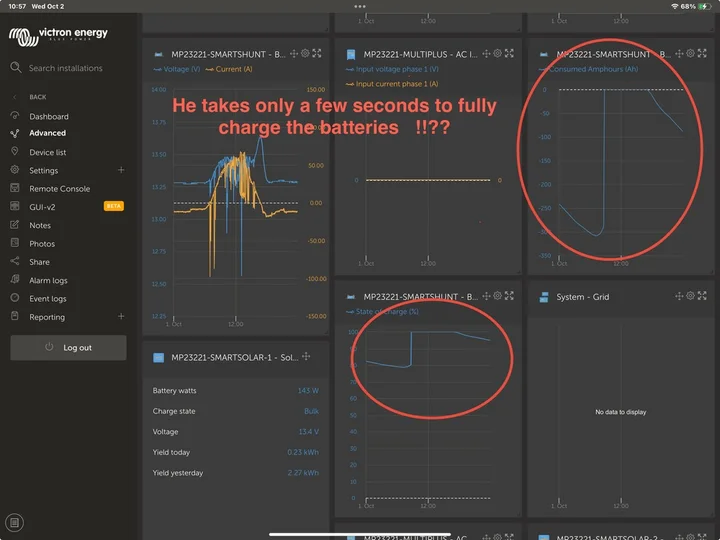Open Notes in the sidebar
The height and width of the screenshot is (540, 720).
click(x=40, y=225)
